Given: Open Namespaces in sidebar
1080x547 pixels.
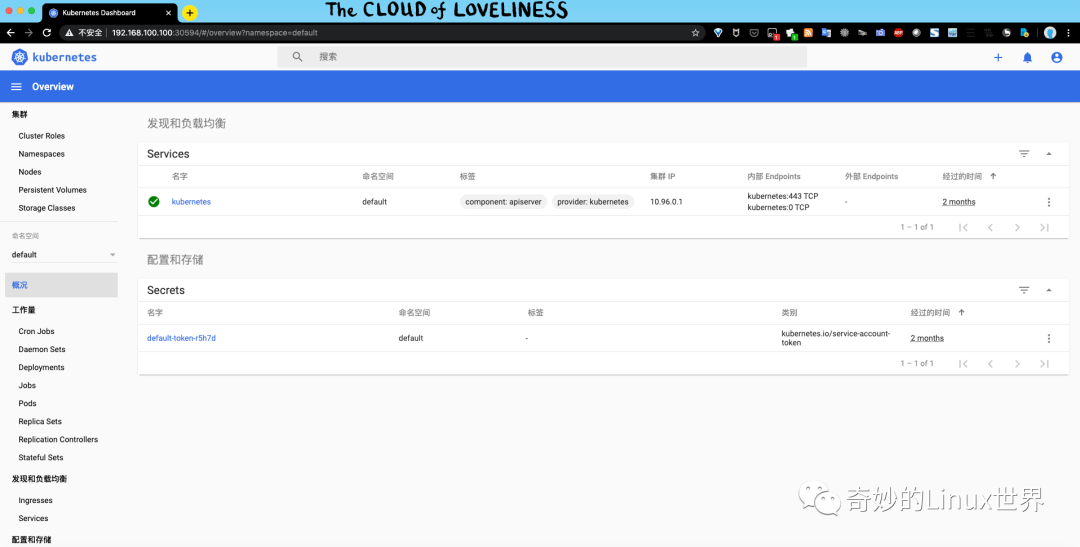Looking at the screenshot, I should 41,154.
